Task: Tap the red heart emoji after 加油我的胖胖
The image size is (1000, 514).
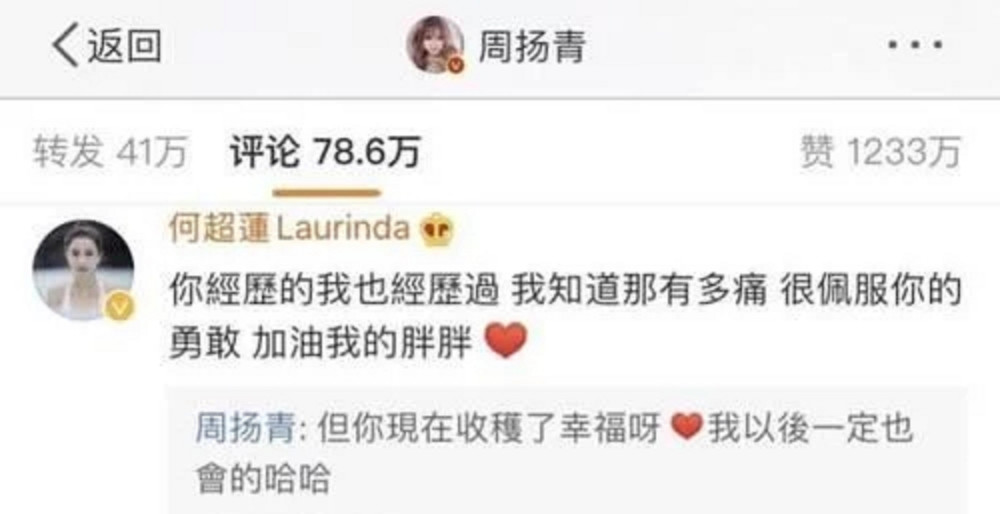Action: click(506, 341)
